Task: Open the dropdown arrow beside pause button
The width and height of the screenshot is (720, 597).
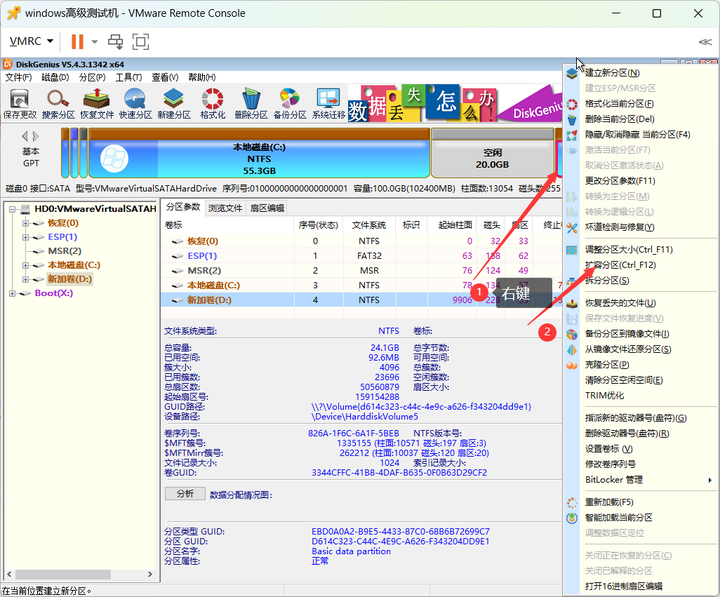Action: 95,41
